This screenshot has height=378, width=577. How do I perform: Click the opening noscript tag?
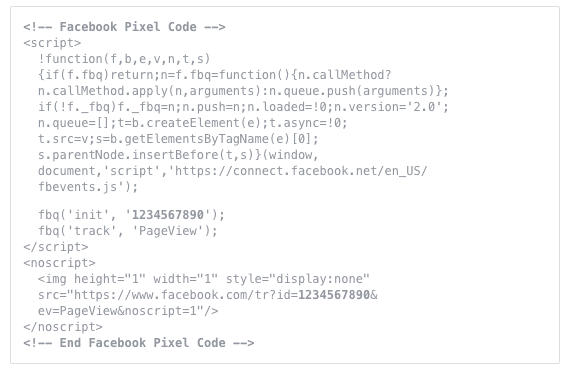point(60,263)
